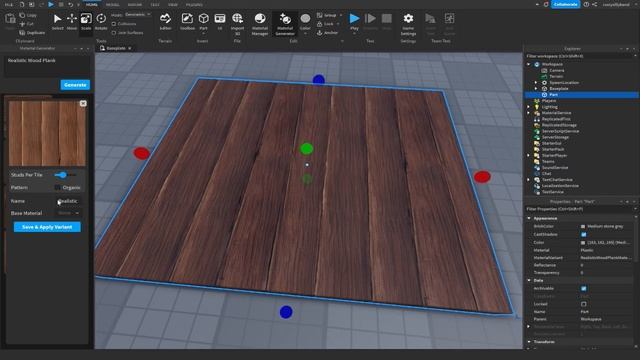The width and height of the screenshot is (640, 360).
Task: Open the Base Material dropdown
Action: (x=68, y=213)
